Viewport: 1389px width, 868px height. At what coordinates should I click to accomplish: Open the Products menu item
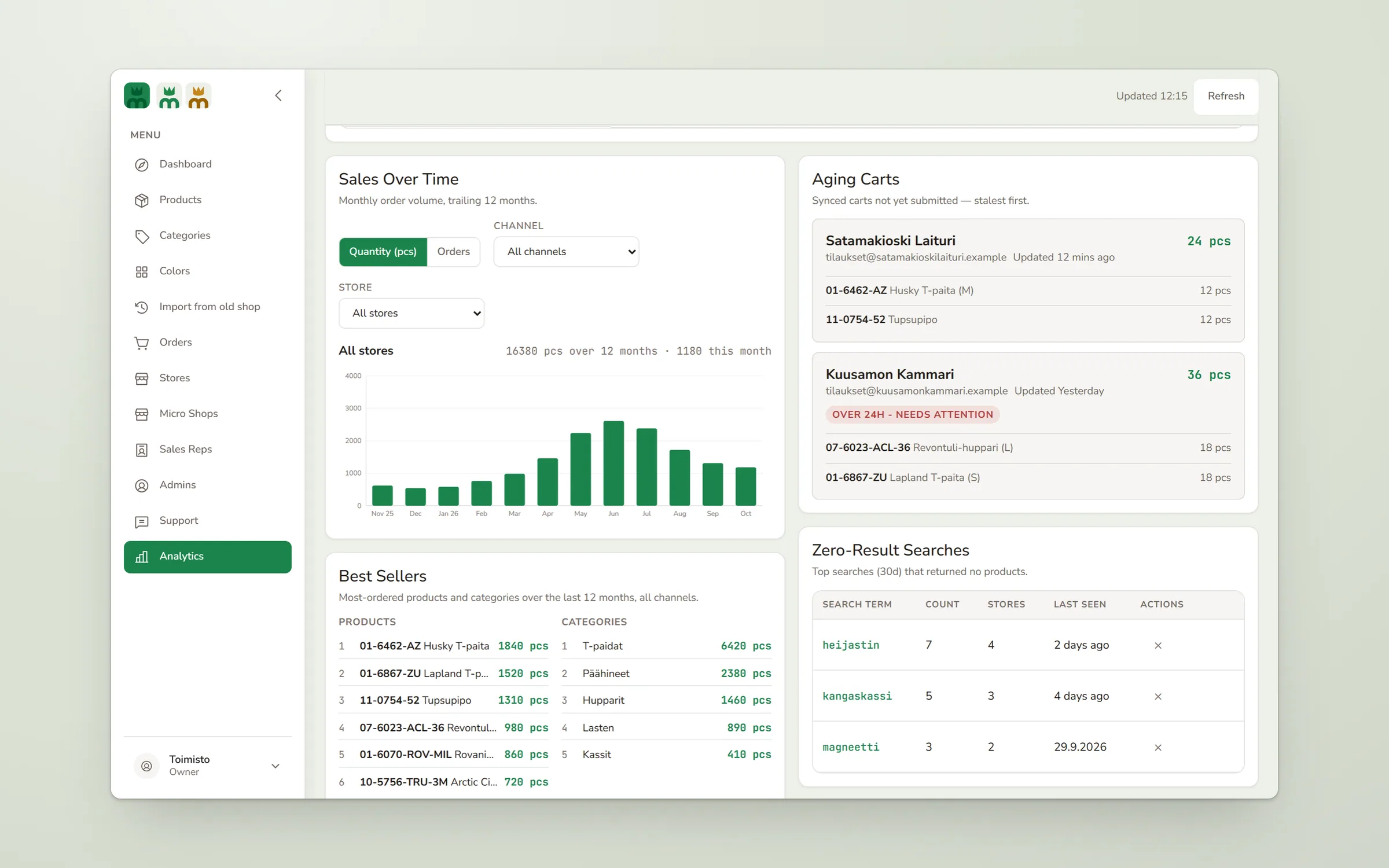(x=208, y=200)
